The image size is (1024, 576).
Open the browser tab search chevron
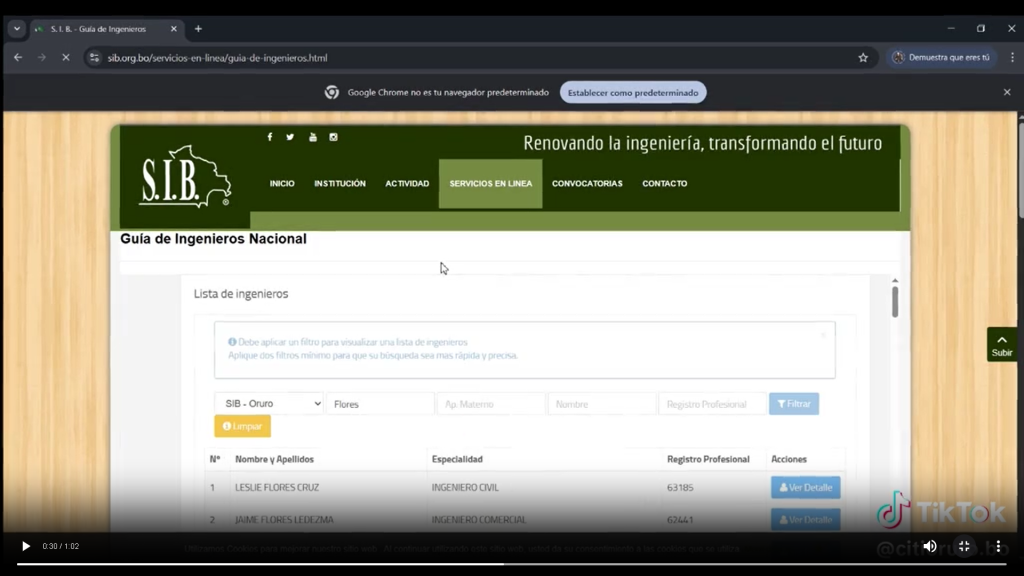pyautogui.click(x=15, y=28)
